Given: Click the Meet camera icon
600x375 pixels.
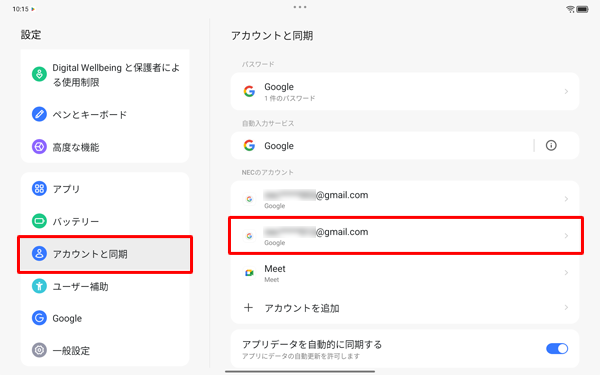Looking at the screenshot, I should coord(249,273).
